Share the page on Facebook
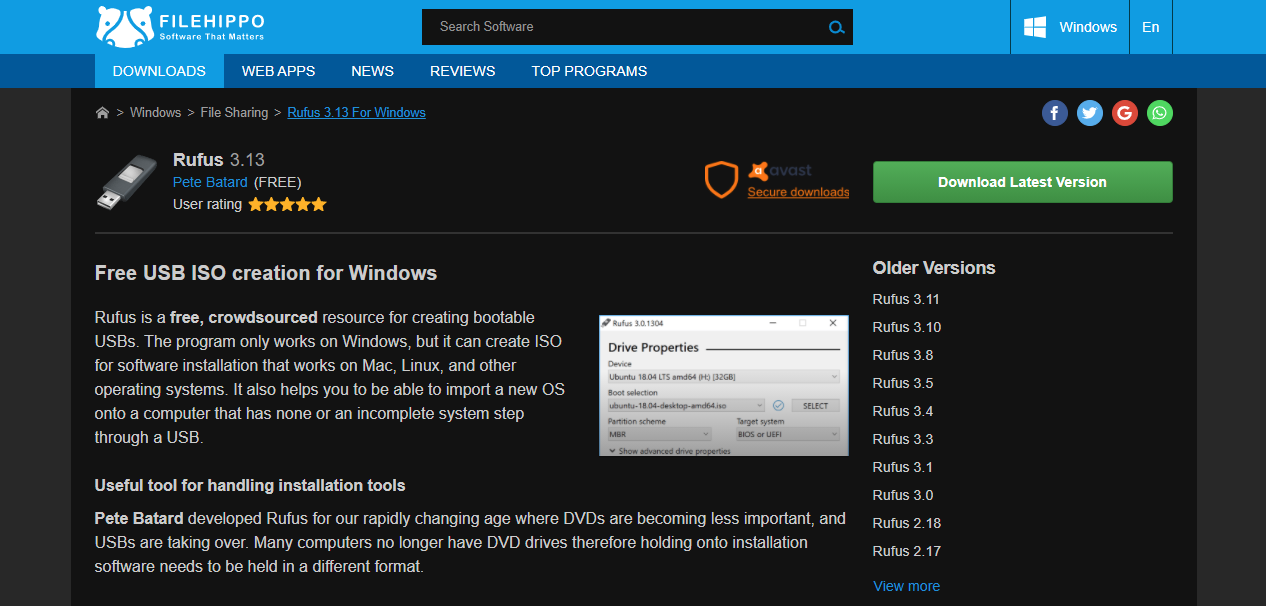This screenshot has width=1266, height=606. [1054, 113]
